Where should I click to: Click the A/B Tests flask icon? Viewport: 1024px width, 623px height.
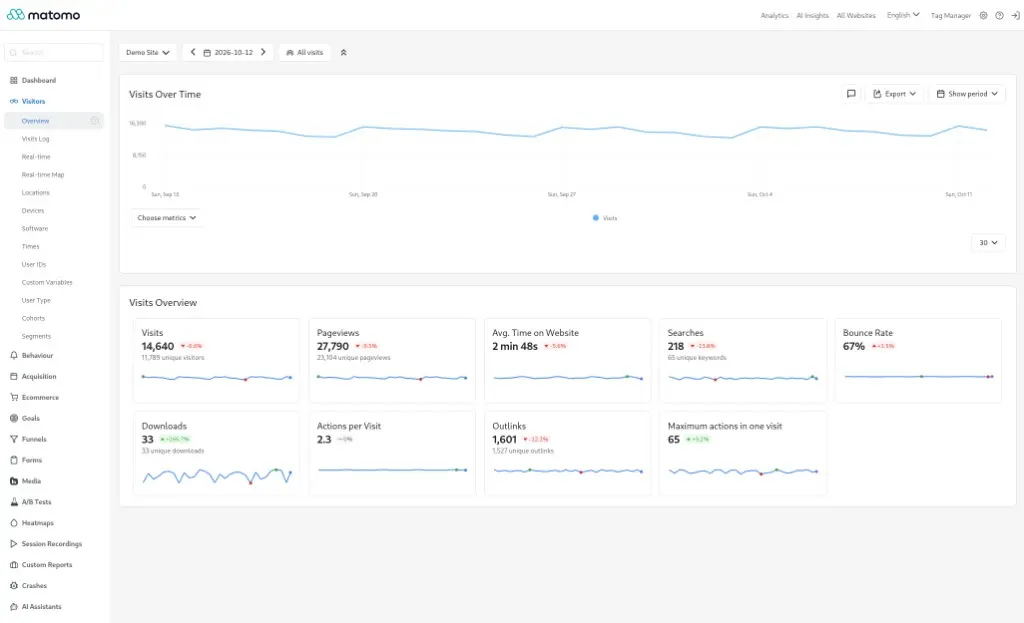click(x=14, y=502)
